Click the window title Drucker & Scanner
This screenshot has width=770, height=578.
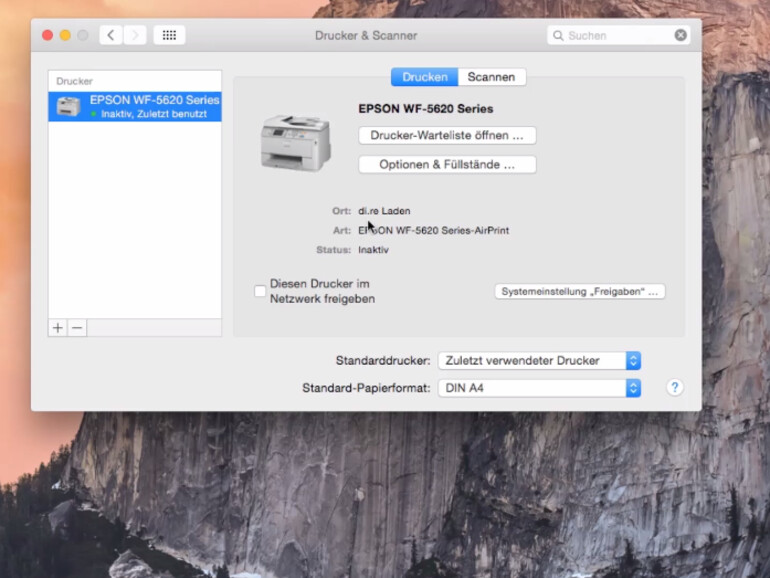pyautogui.click(x=366, y=35)
